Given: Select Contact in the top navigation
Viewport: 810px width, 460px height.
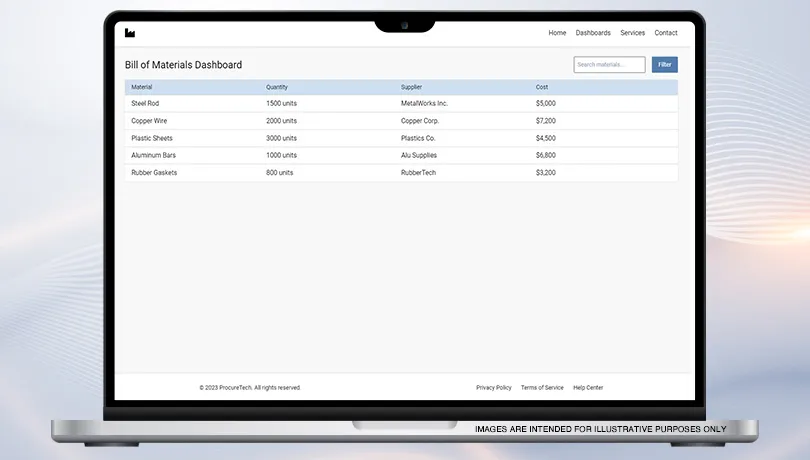Looking at the screenshot, I should 666,33.
